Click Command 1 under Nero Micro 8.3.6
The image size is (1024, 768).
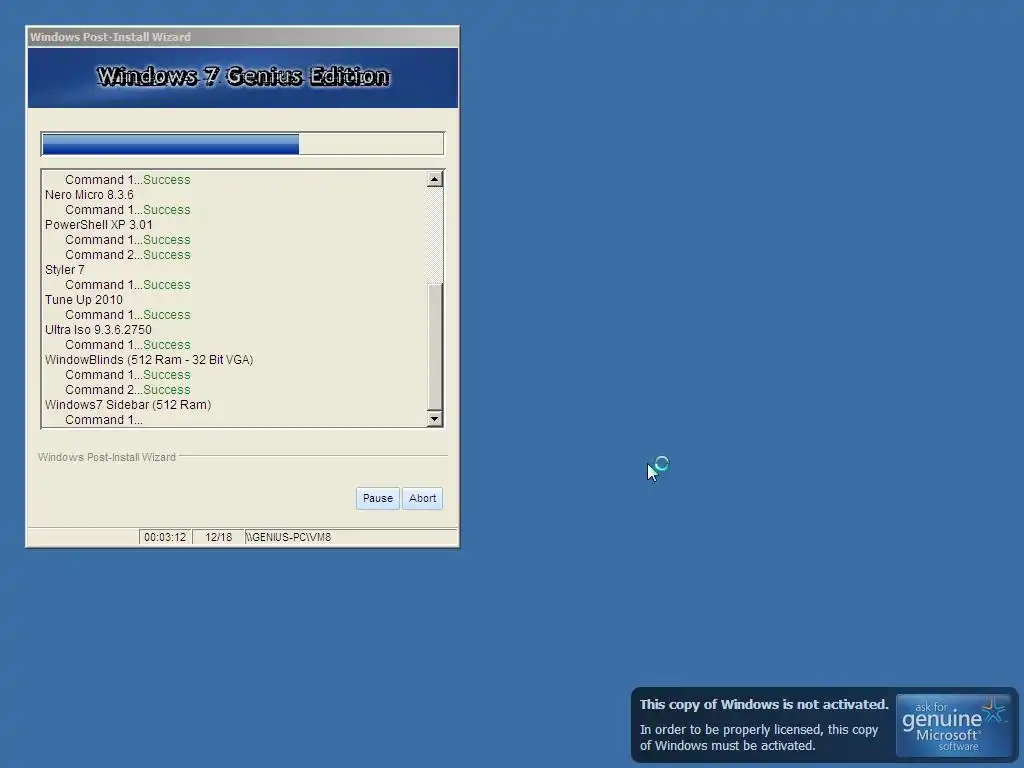coord(127,210)
